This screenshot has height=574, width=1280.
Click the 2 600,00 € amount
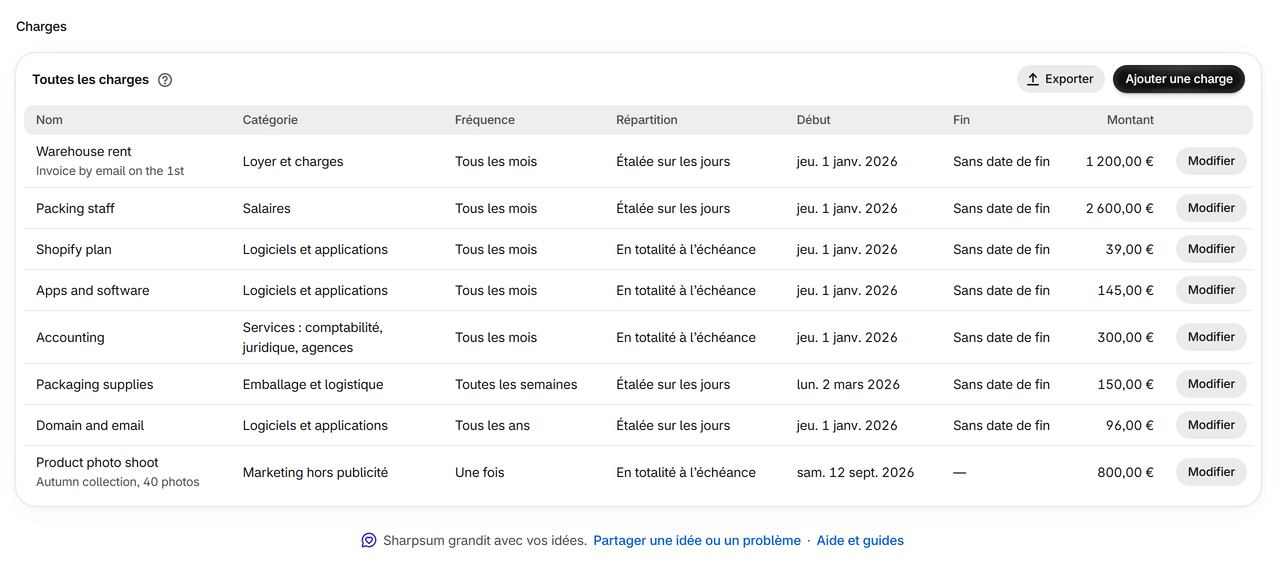coord(1120,209)
